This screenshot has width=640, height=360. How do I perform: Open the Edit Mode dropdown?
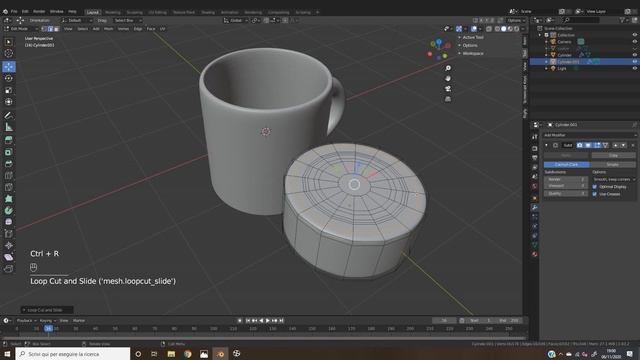(x=21, y=29)
